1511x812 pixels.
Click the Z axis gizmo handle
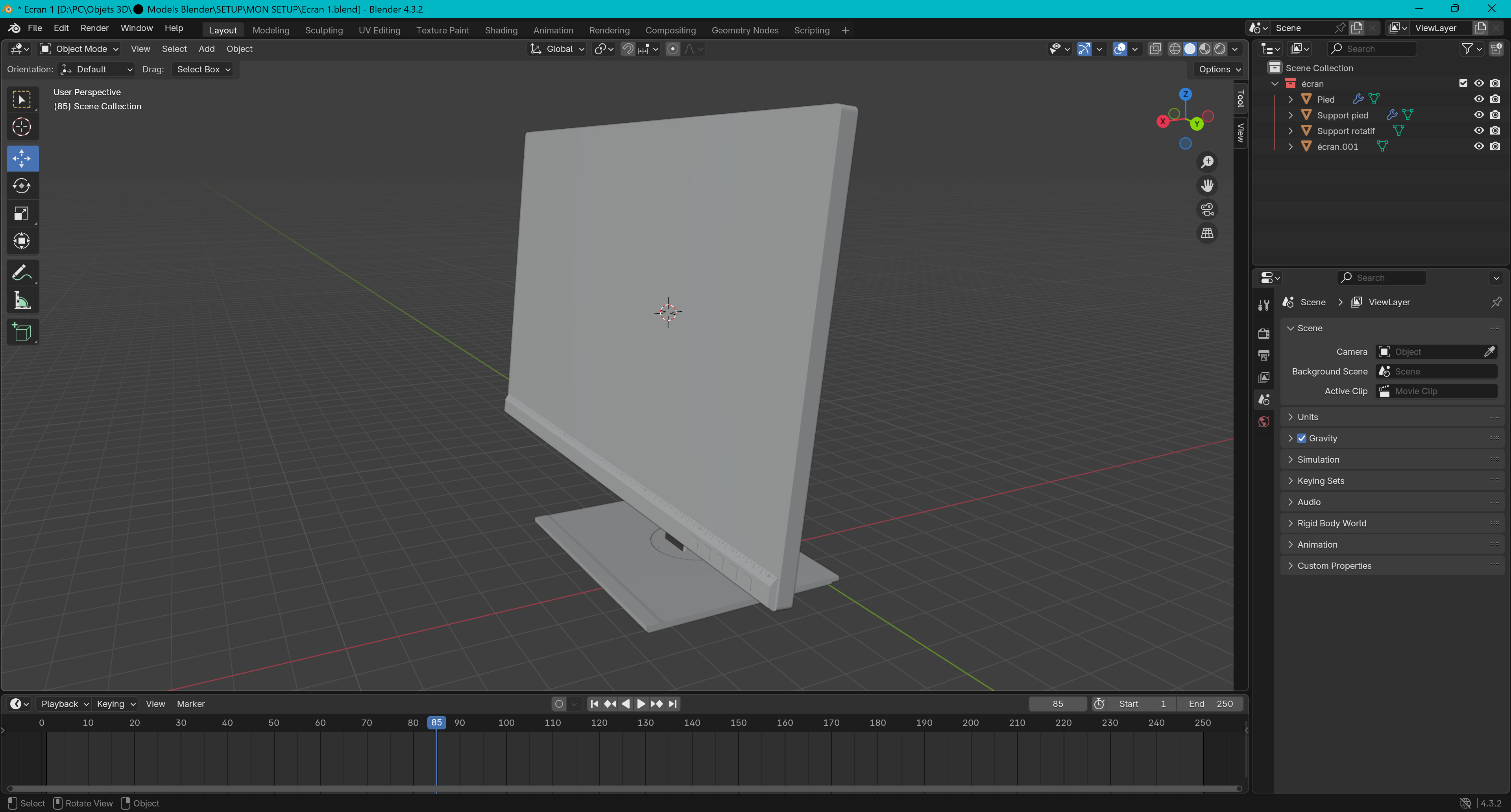(x=1186, y=94)
